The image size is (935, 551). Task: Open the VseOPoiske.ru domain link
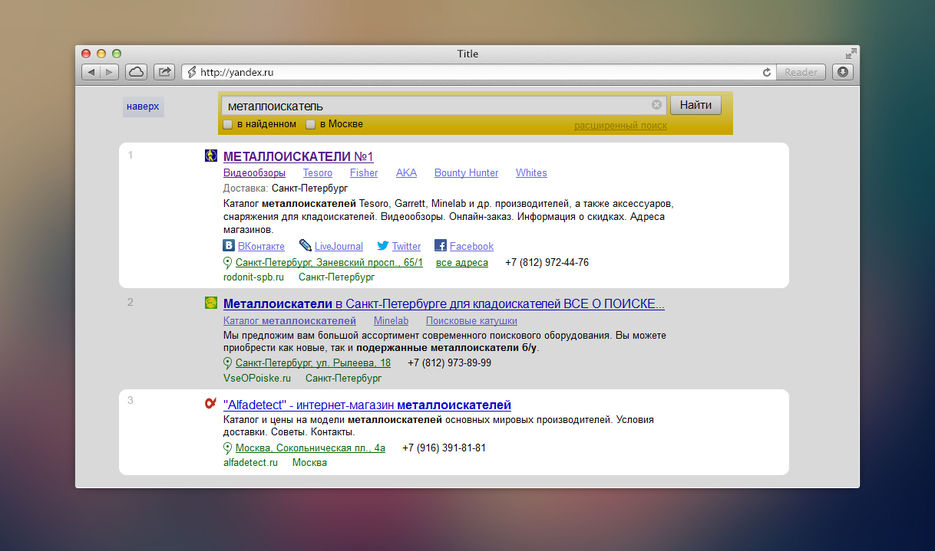(257, 378)
